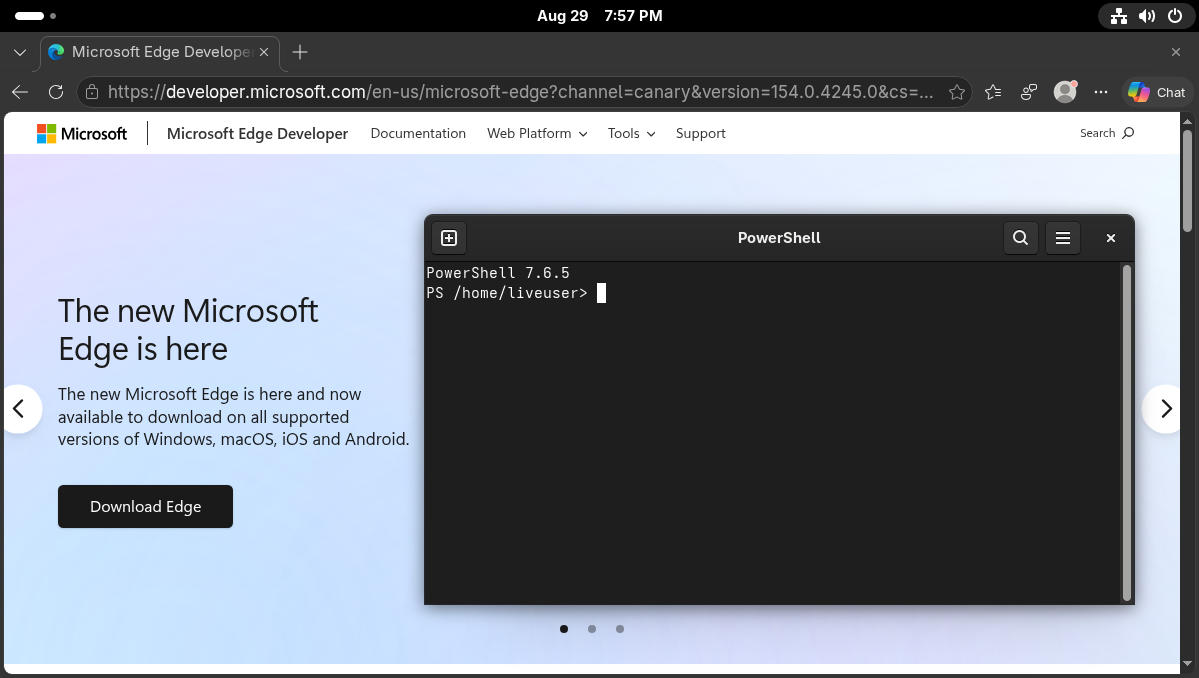1199x678 pixels.
Task: Open system menu via network icon
Action: point(1119,16)
